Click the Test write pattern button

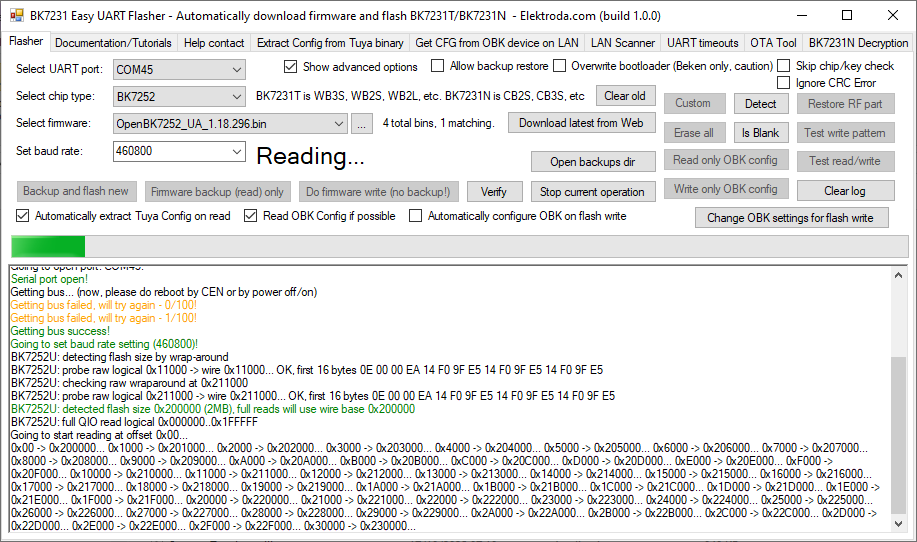(845, 133)
